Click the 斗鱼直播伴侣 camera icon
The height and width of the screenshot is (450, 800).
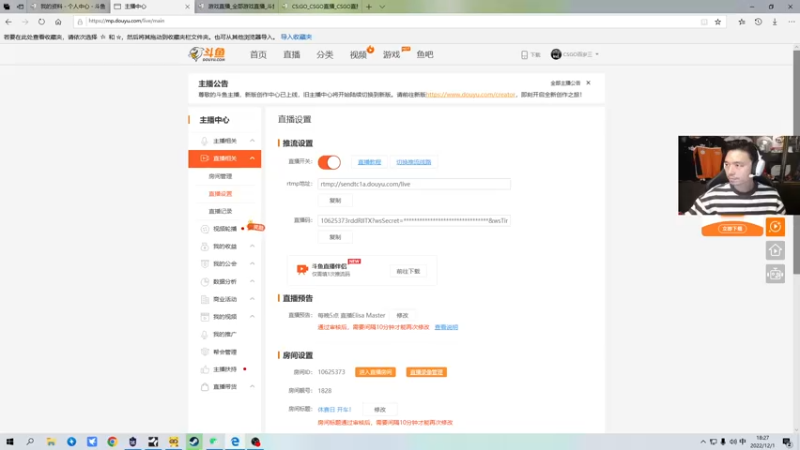coord(302,269)
